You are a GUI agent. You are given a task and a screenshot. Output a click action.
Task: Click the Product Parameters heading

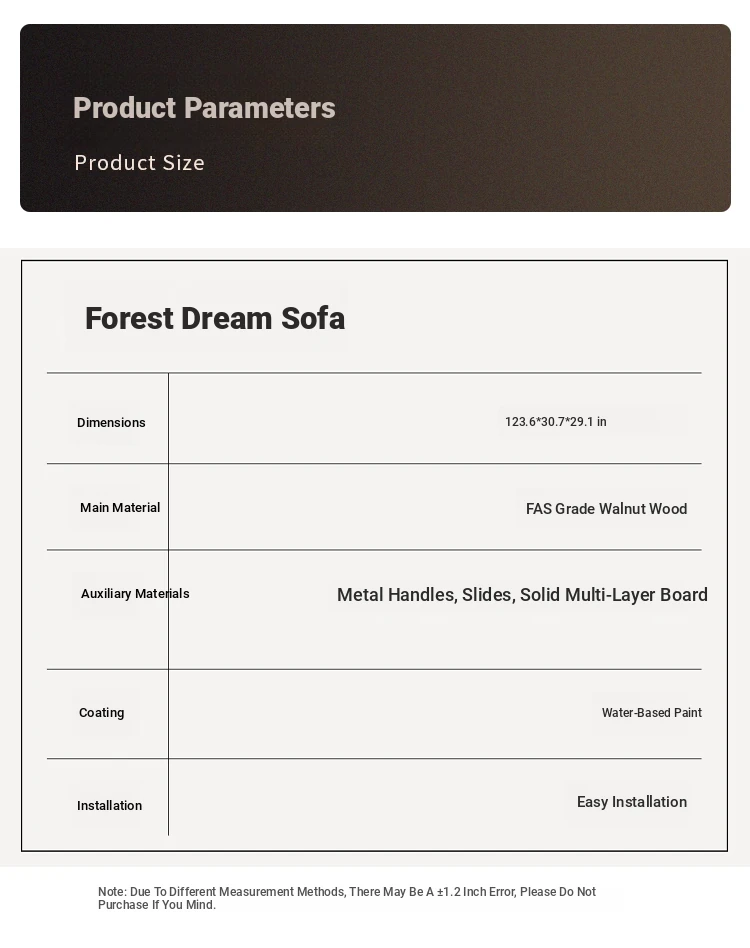[x=204, y=108]
